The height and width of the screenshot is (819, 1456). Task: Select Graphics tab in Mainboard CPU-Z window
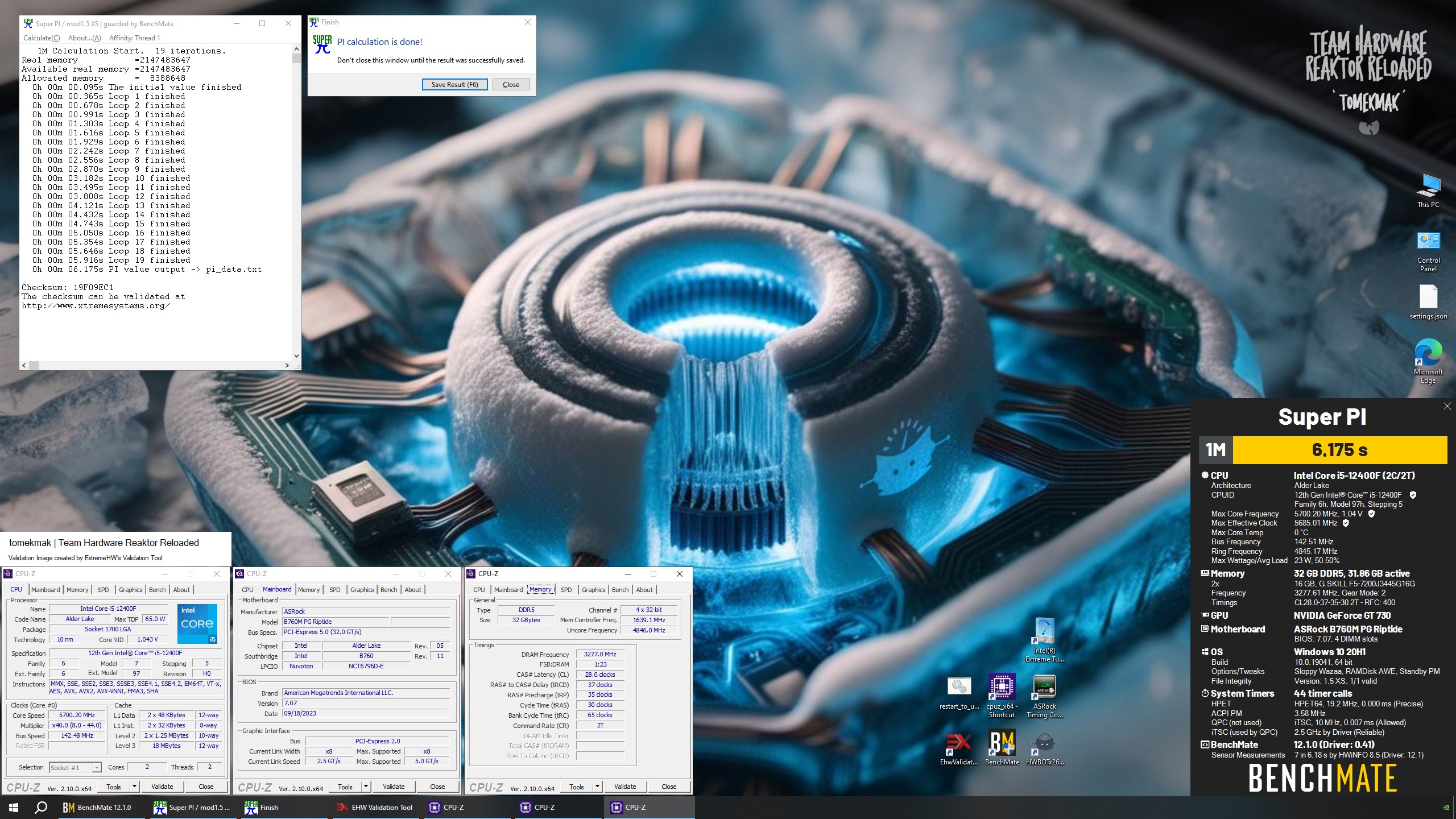coord(362,590)
